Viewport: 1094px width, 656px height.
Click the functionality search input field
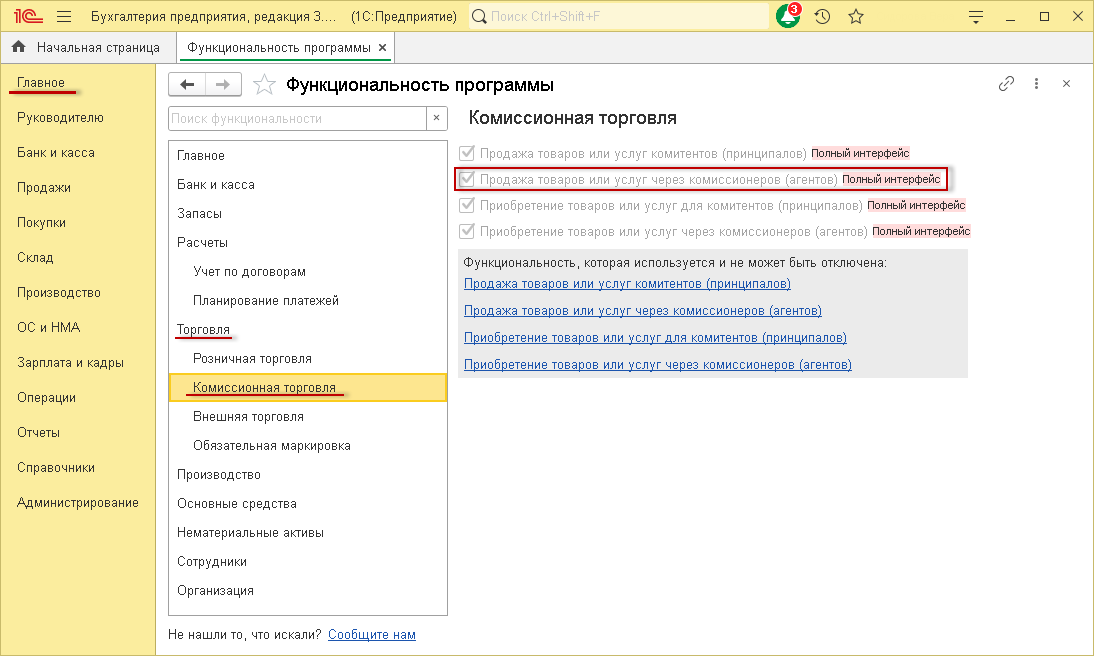coord(297,118)
